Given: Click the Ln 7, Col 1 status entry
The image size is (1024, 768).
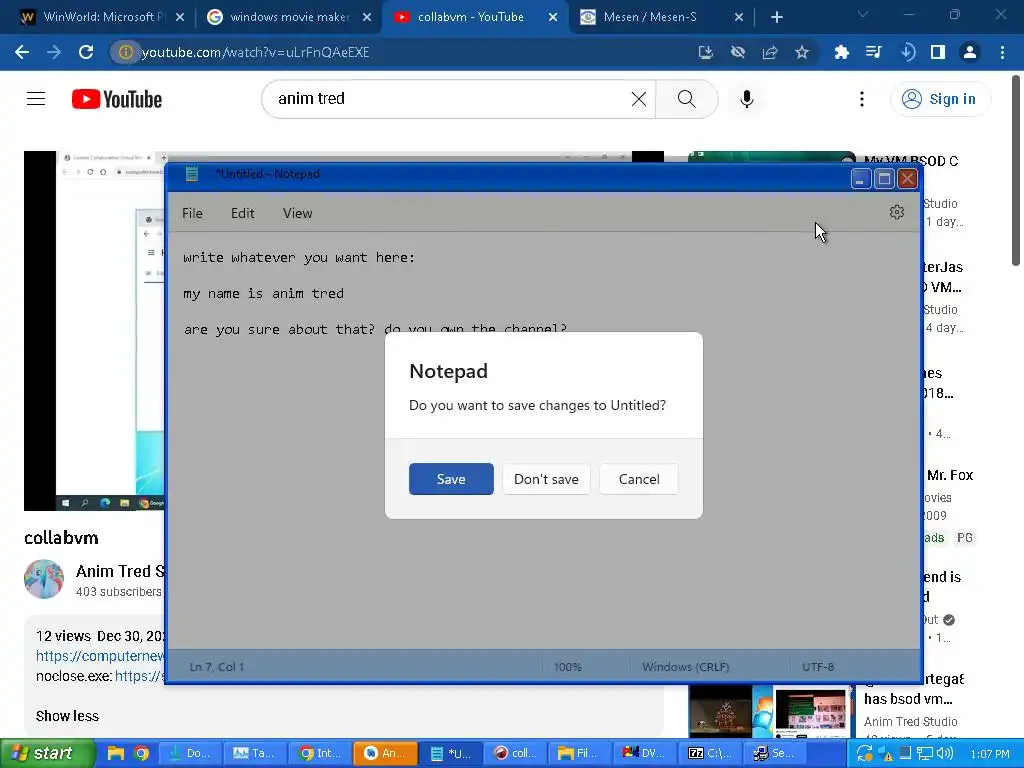Looking at the screenshot, I should [216, 667].
